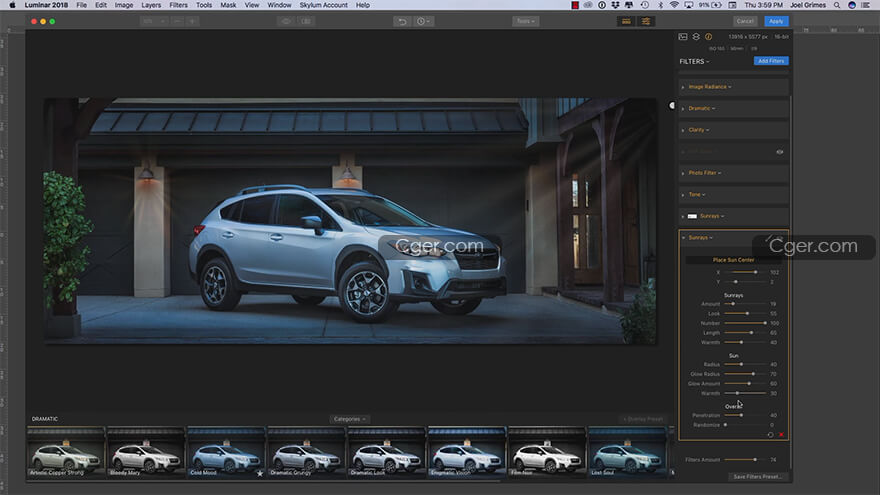
Task: Click the Apple menu icon
Action: [12, 5]
